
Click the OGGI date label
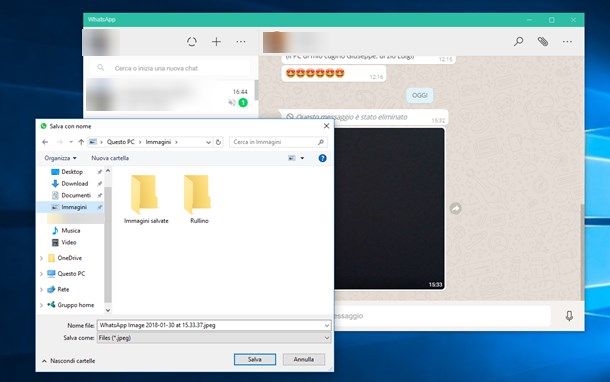click(x=419, y=95)
